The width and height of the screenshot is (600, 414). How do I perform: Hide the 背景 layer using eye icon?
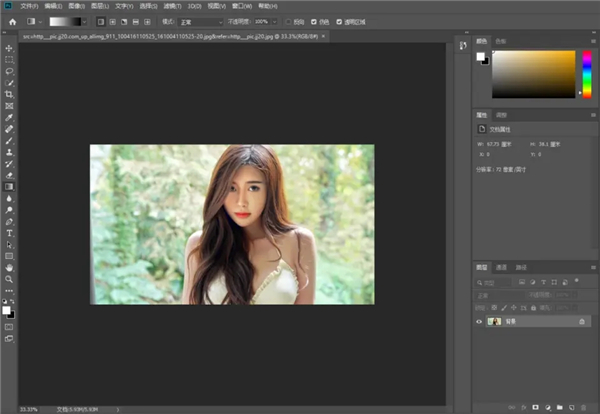pos(479,321)
